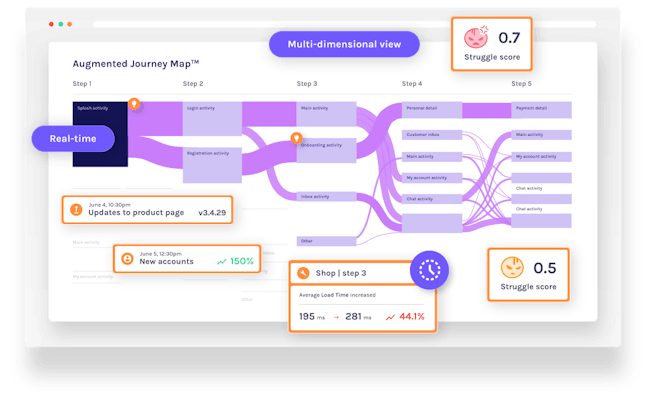
Task: Select the Step 3 column header
Action: point(307,84)
